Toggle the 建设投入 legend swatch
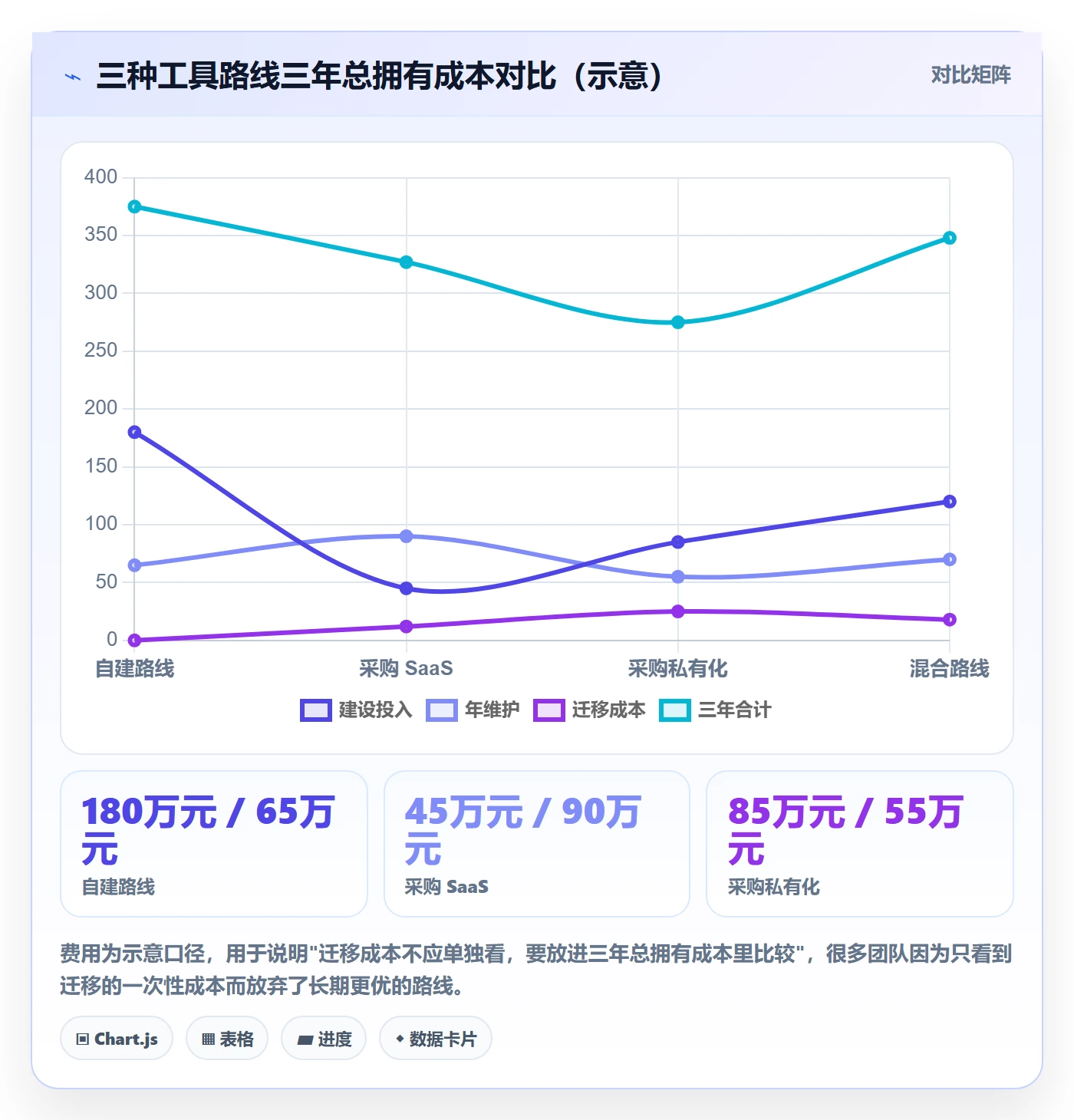 pyautogui.click(x=315, y=710)
